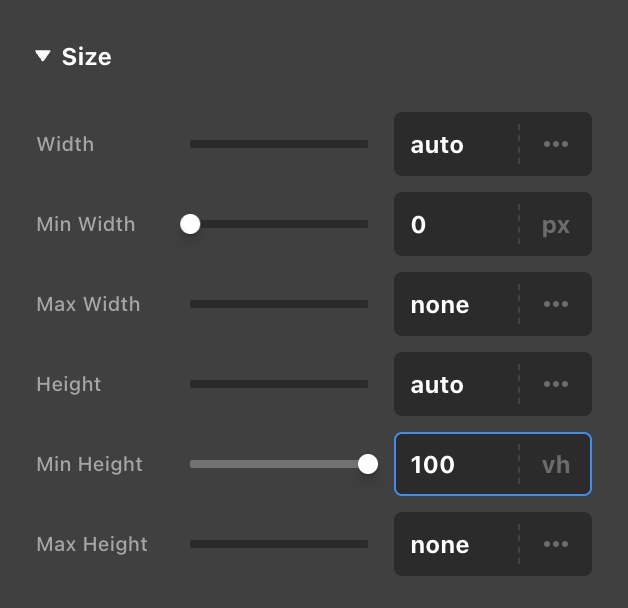Click the Height auto value field
The height and width of the screenshot is (608, 628).
point(455,384)
